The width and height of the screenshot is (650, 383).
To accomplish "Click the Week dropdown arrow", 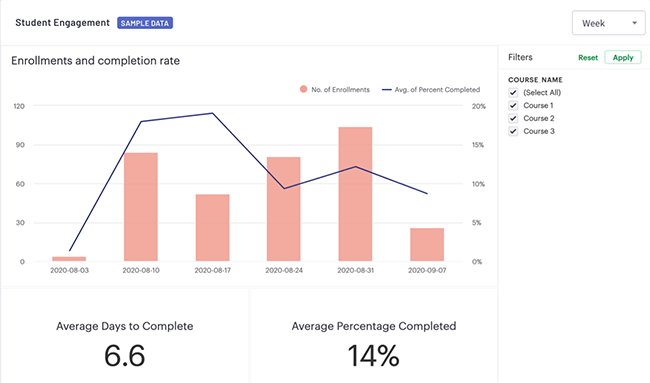I will pyautogui.click(x=634, y=23).
